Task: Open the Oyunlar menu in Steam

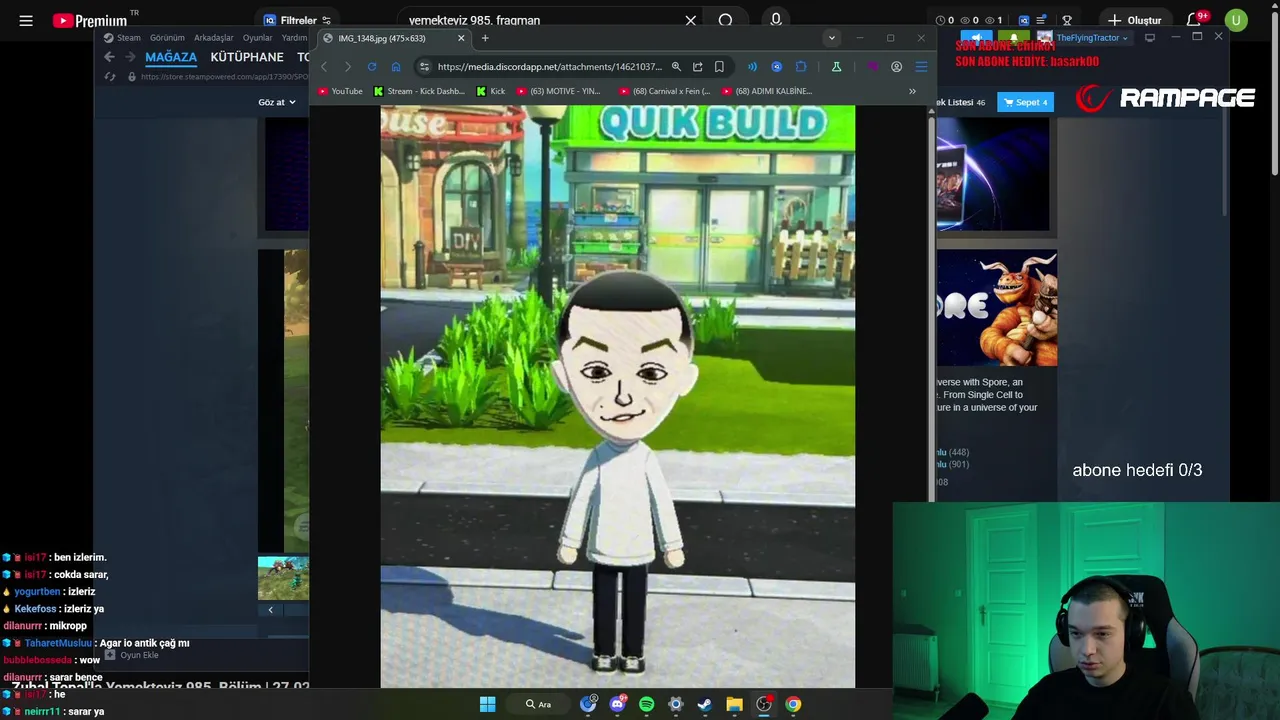Action: [257, 38]
